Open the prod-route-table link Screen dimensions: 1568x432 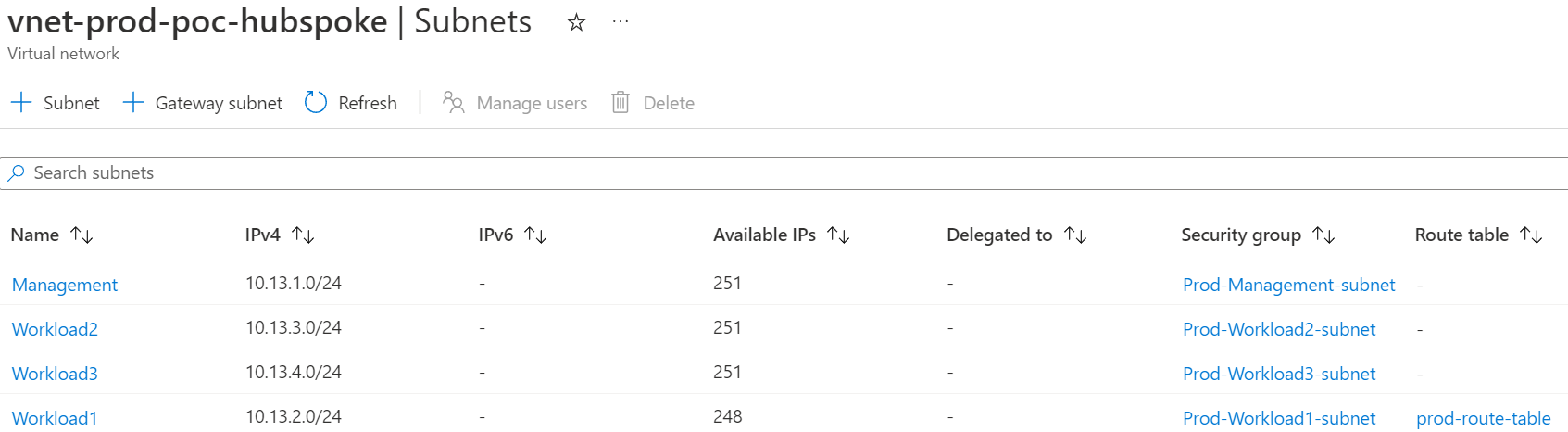1483,418
